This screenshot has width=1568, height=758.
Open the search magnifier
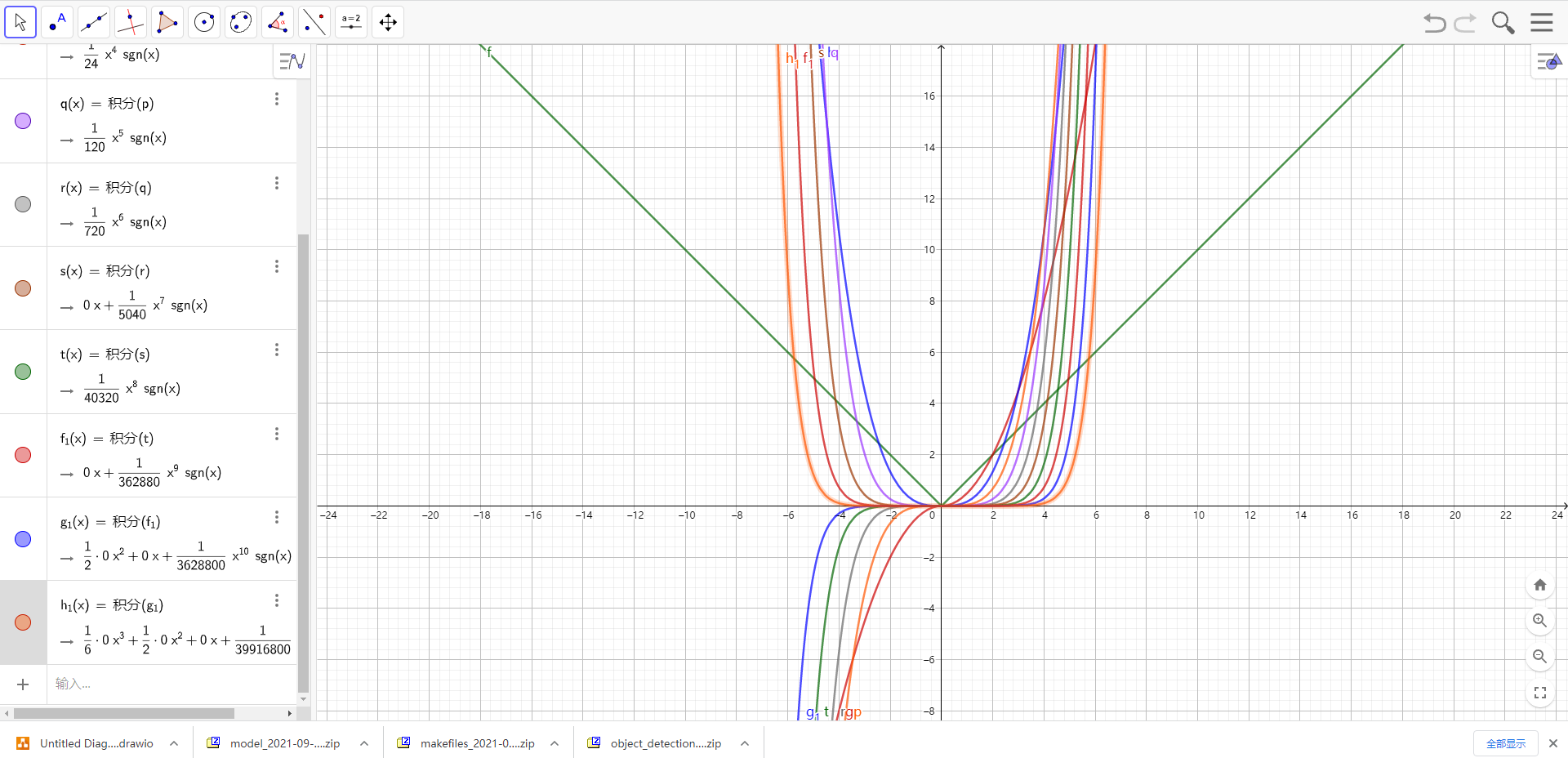(1503, 22)
